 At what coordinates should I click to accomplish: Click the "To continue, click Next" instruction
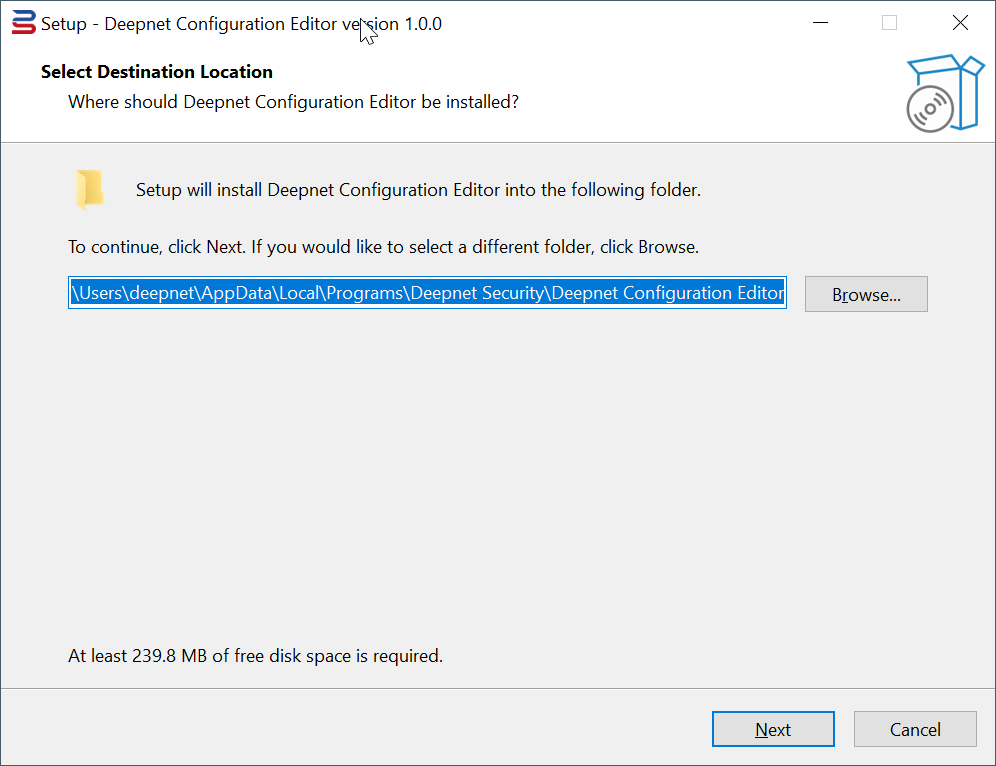pyautogui.click(x=383, y=246)
